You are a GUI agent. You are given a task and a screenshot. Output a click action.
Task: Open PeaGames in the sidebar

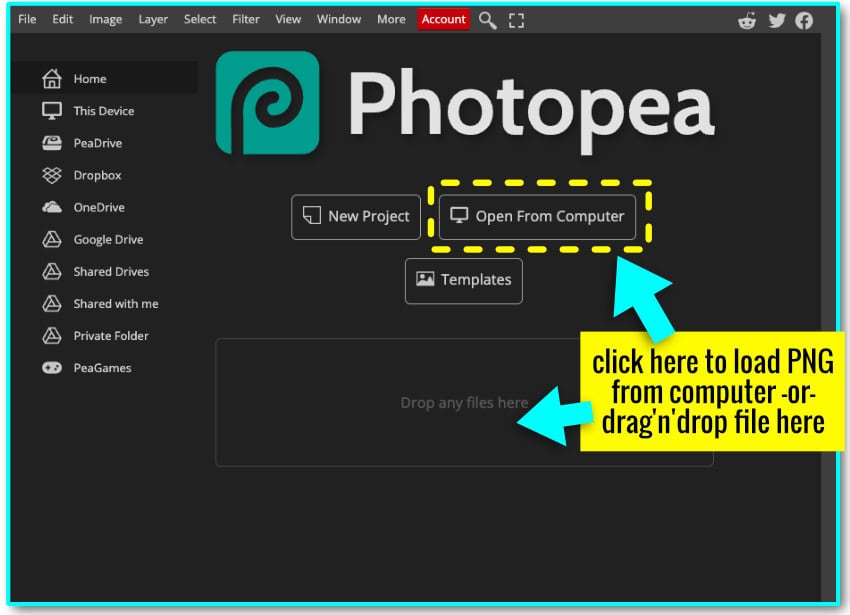104,368
